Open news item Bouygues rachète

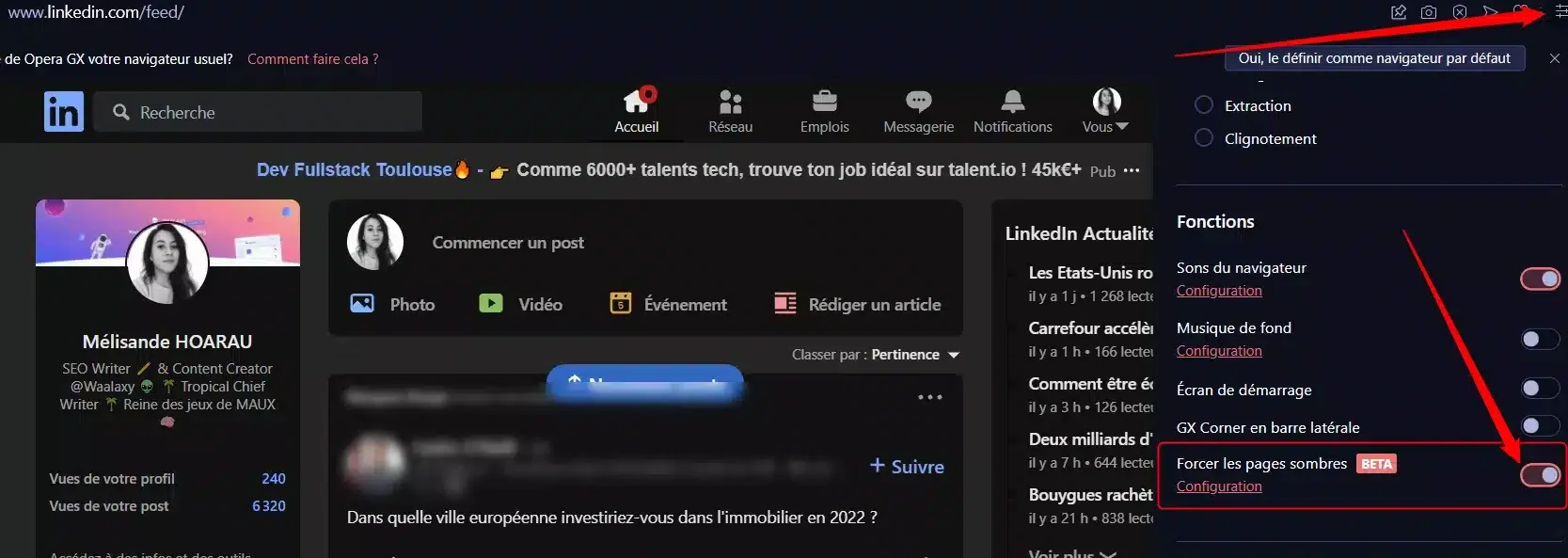1090,495
